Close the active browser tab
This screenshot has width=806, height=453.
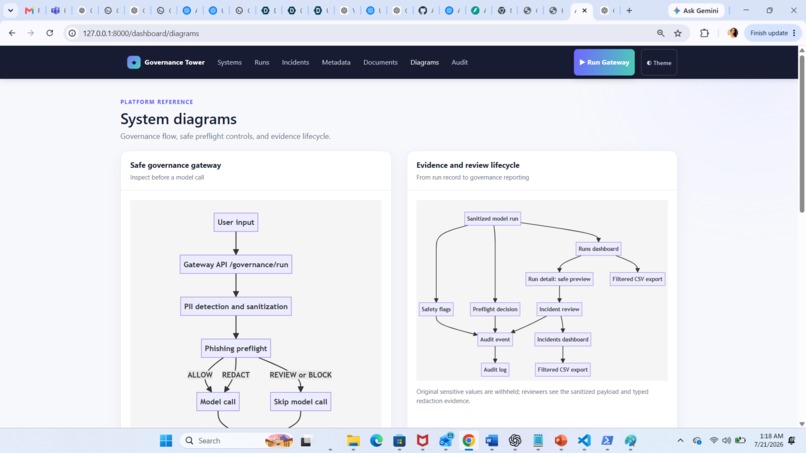(584, 10)
